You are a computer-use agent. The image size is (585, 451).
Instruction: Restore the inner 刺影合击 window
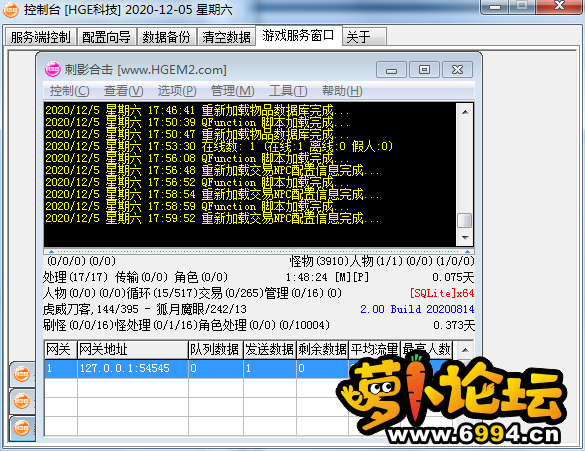[424, 70]
